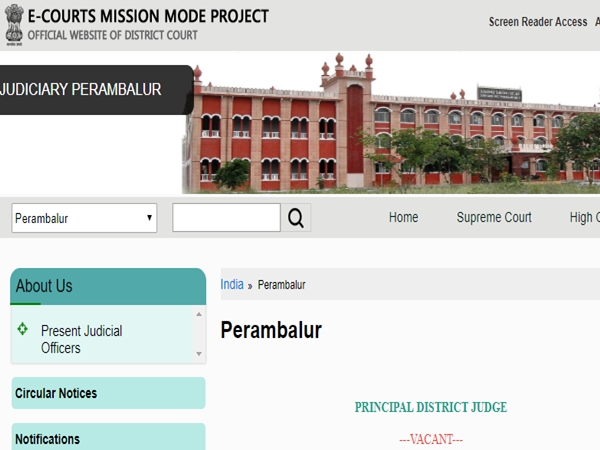Go to the Home menu item

click(x=403, y=218)
